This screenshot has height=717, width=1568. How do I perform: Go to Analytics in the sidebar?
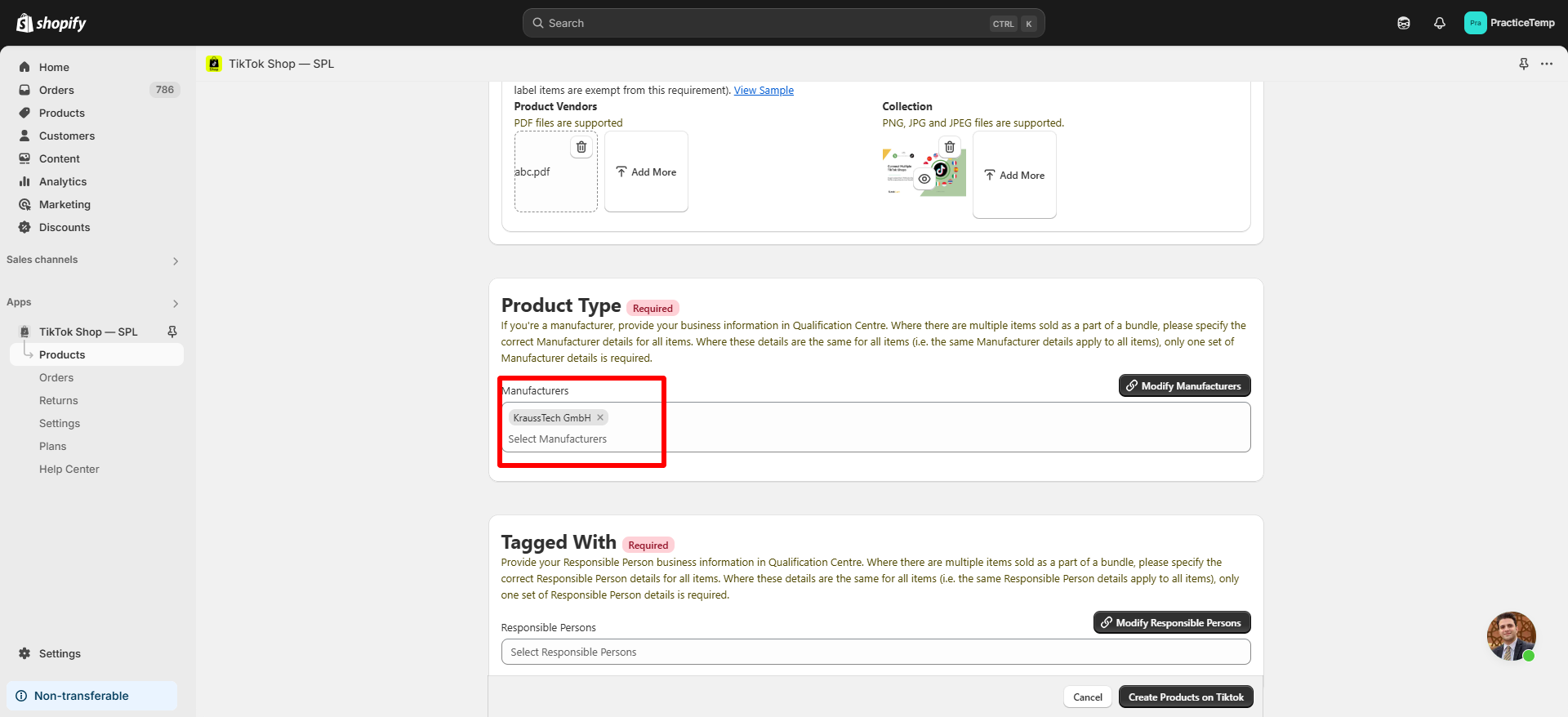click(63, 181)
